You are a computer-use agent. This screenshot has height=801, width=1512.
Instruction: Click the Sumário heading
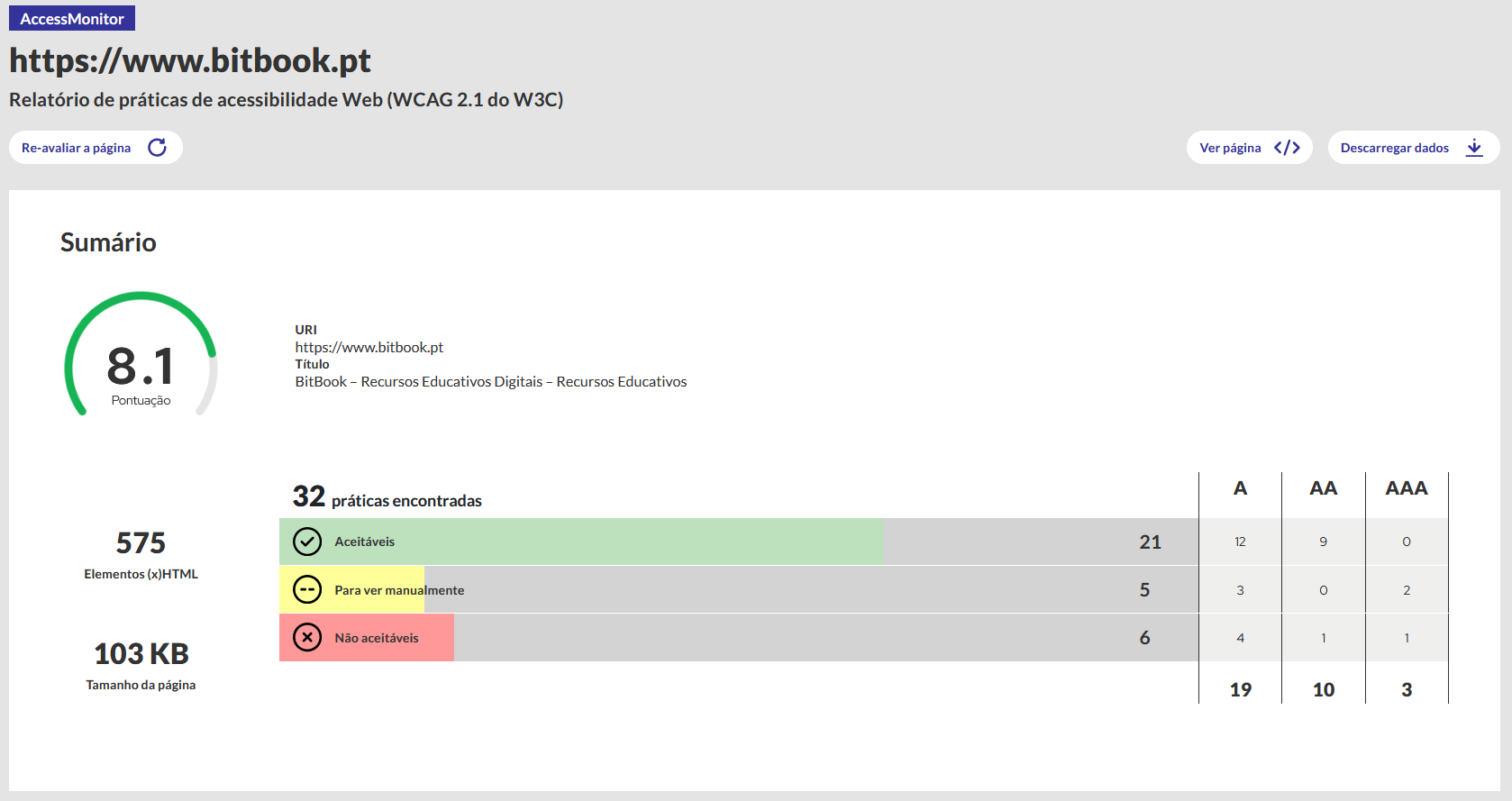[x=108, y=242]
